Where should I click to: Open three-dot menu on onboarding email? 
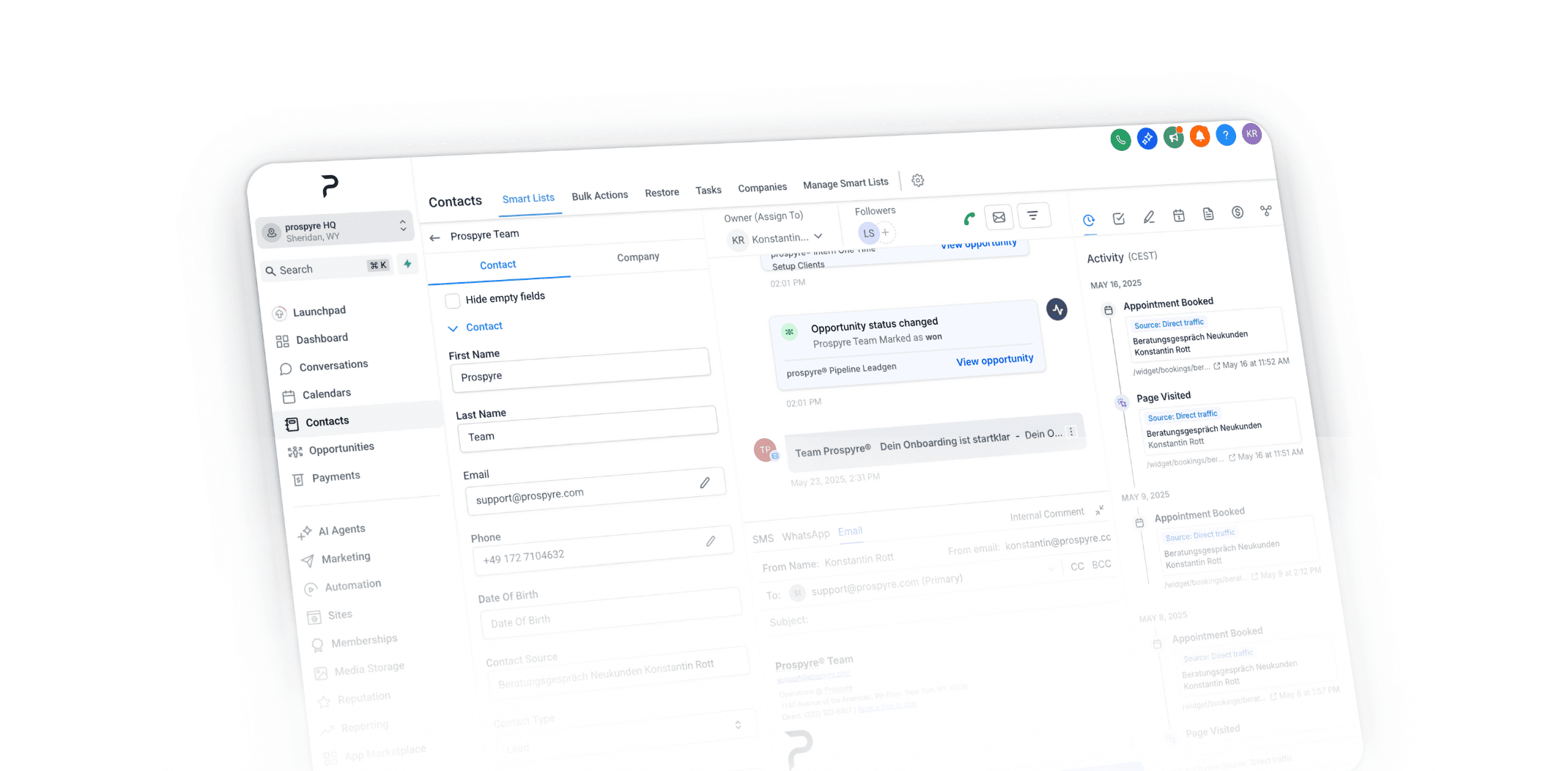click(x=1071, y=432)
